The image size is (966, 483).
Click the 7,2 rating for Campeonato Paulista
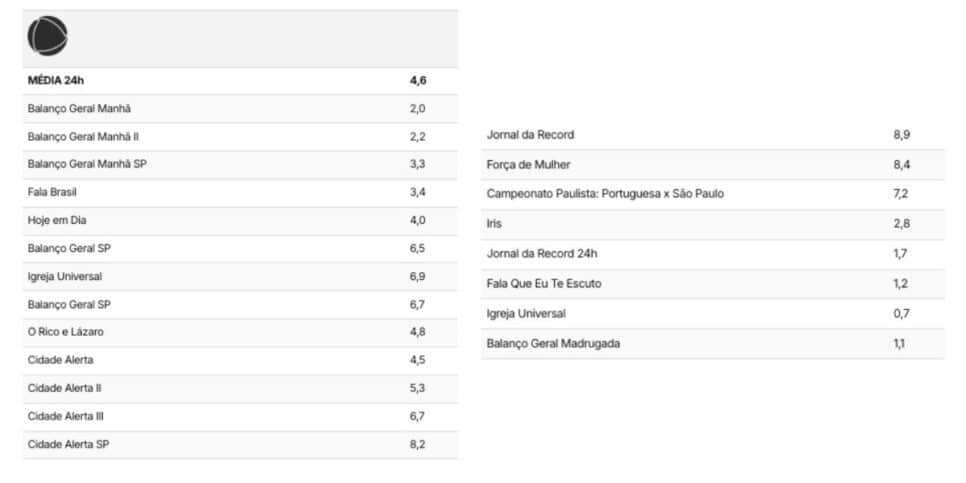tap(900, 194)
